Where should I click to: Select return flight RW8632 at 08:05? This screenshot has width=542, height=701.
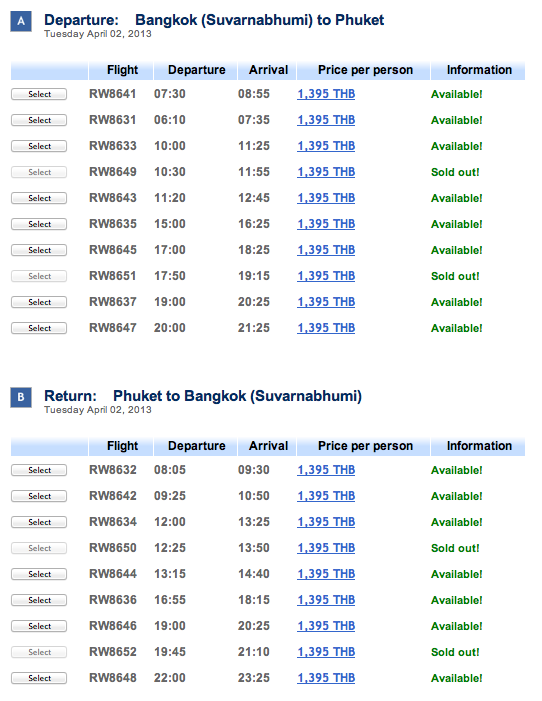coord(39,470)
